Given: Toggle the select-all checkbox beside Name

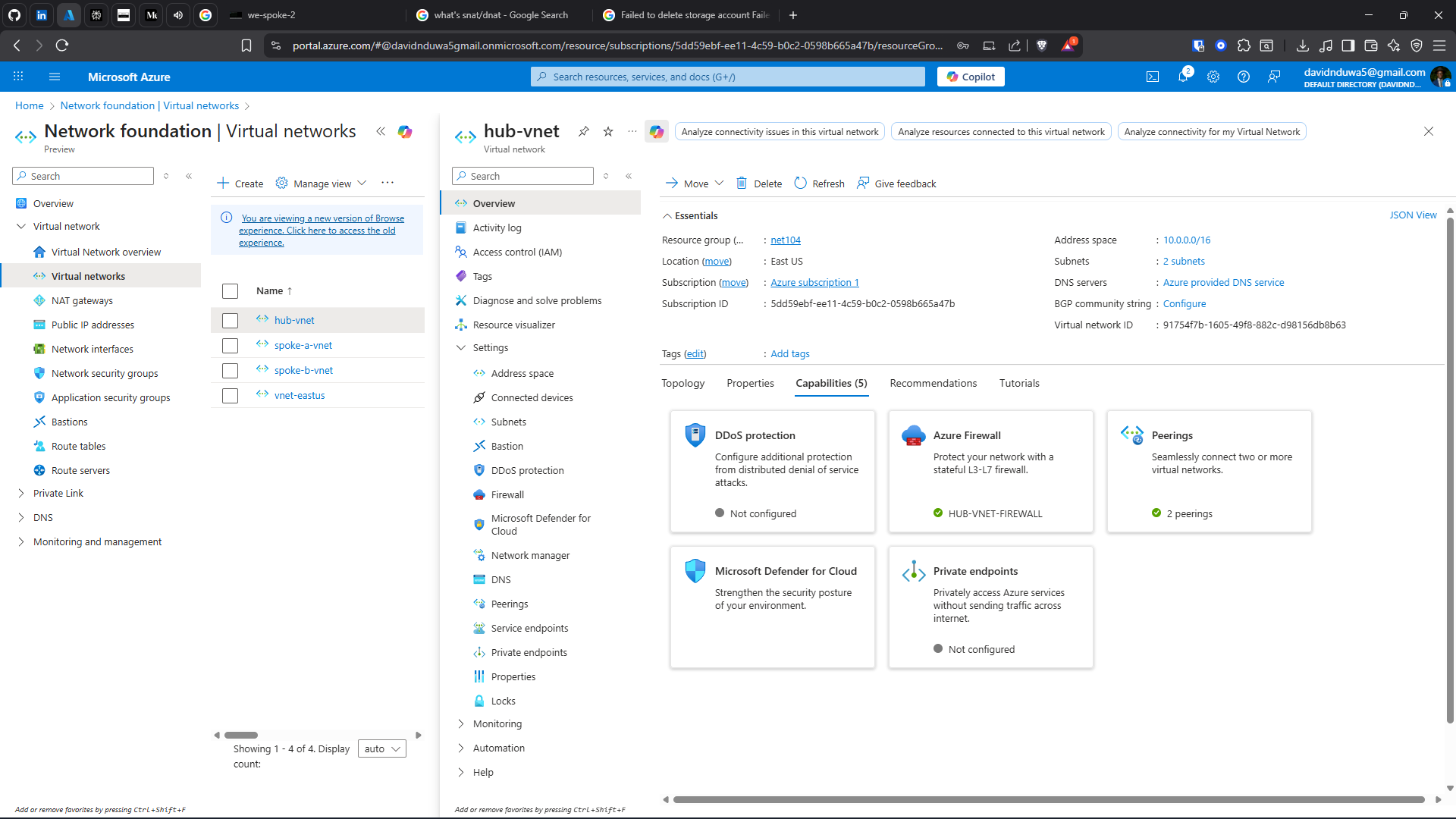Looking at the screenshot, I should click(230, 291).
